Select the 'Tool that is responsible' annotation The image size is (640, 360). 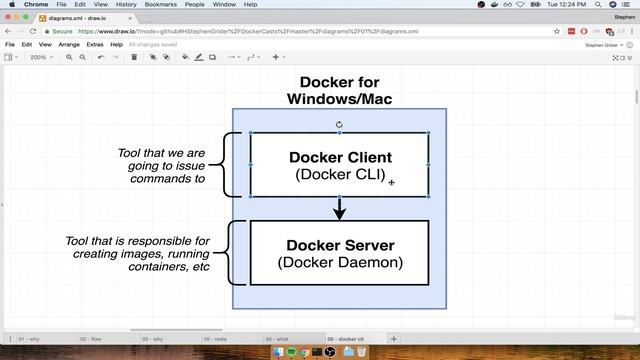coord(138,253)
